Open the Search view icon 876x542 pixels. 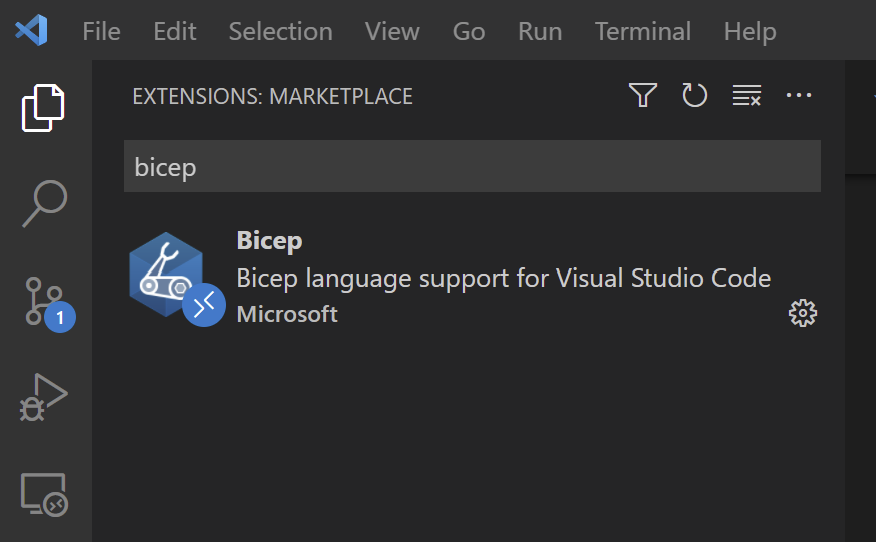click(44, 204)
